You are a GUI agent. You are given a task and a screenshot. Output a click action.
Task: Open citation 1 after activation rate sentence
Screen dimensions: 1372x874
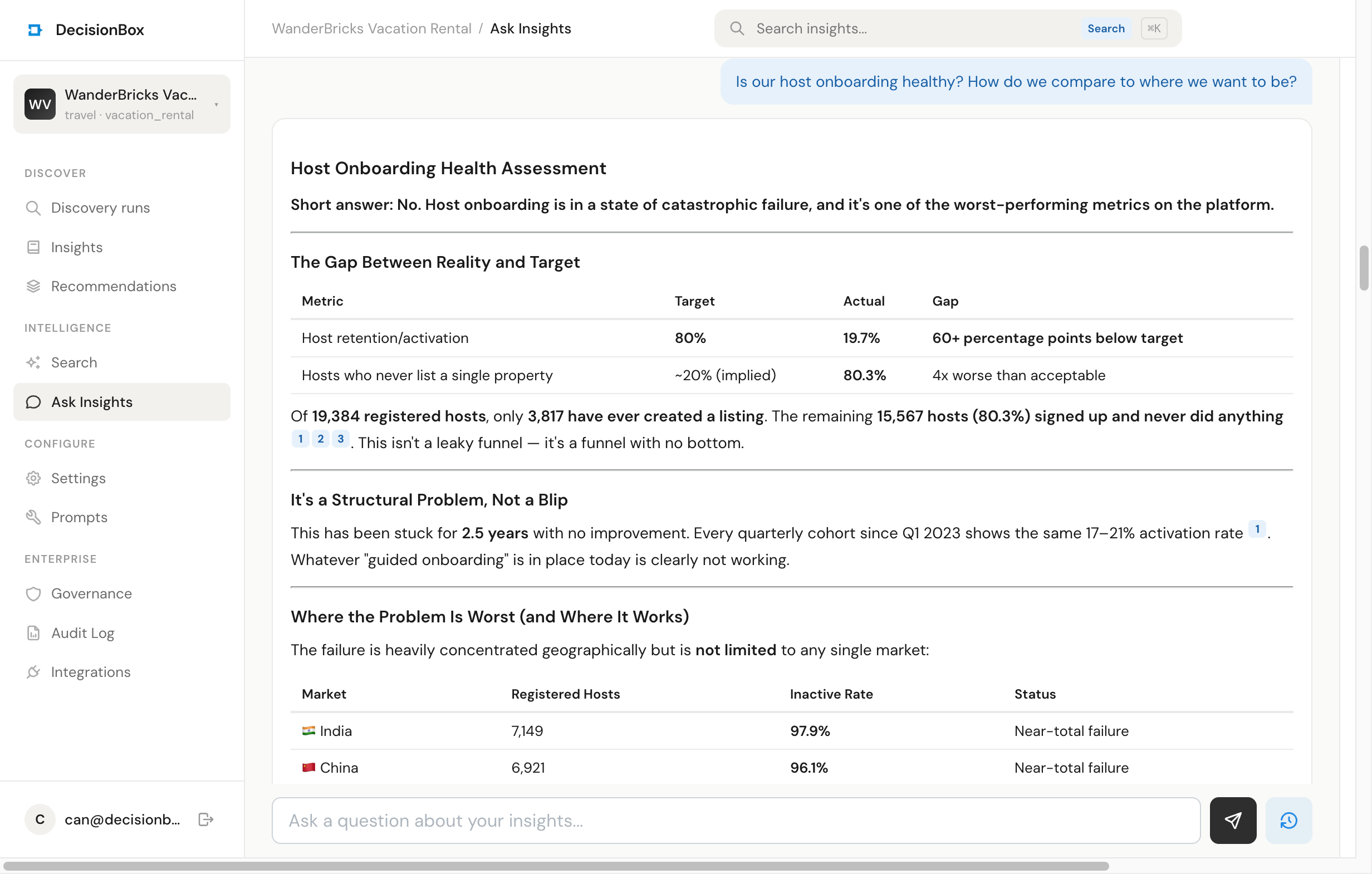[1257, 529]
